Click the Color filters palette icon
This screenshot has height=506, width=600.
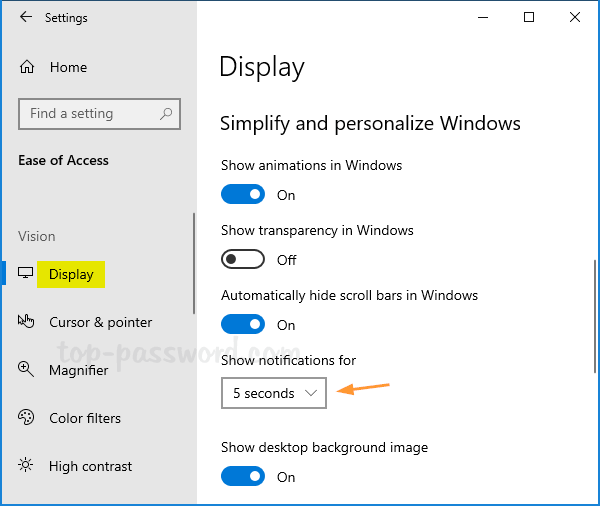coord(27,418)
